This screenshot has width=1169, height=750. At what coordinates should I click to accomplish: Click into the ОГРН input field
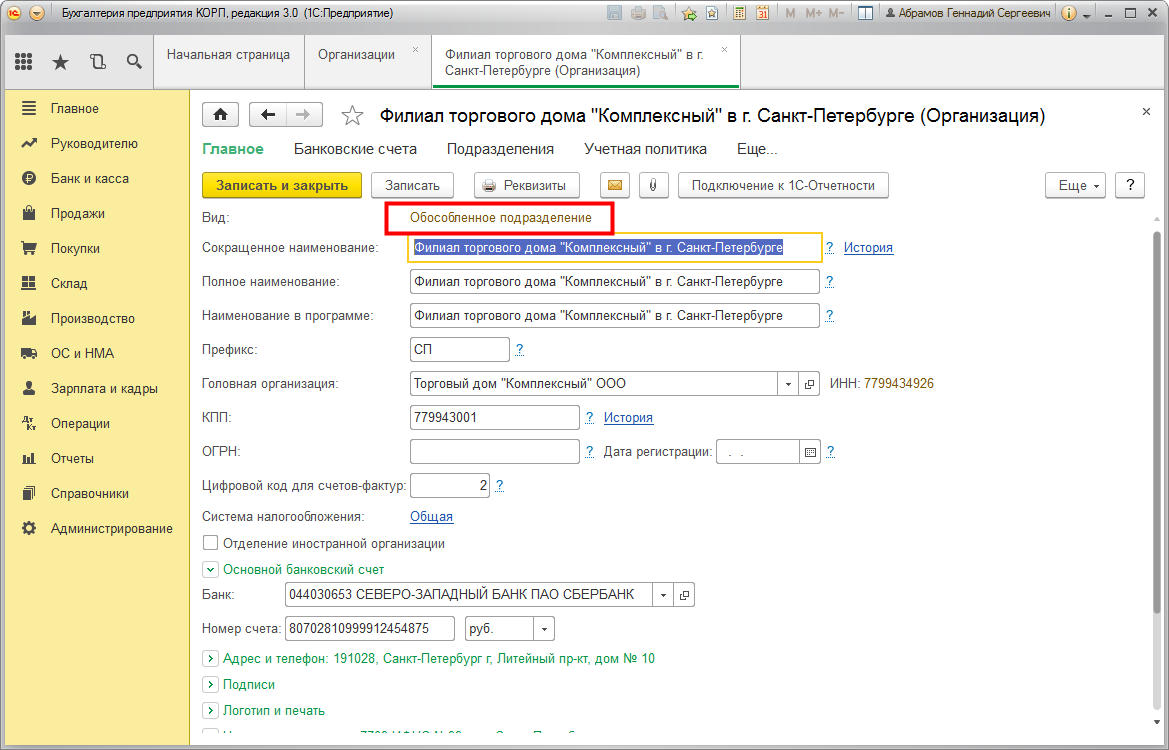coord(494,452)
